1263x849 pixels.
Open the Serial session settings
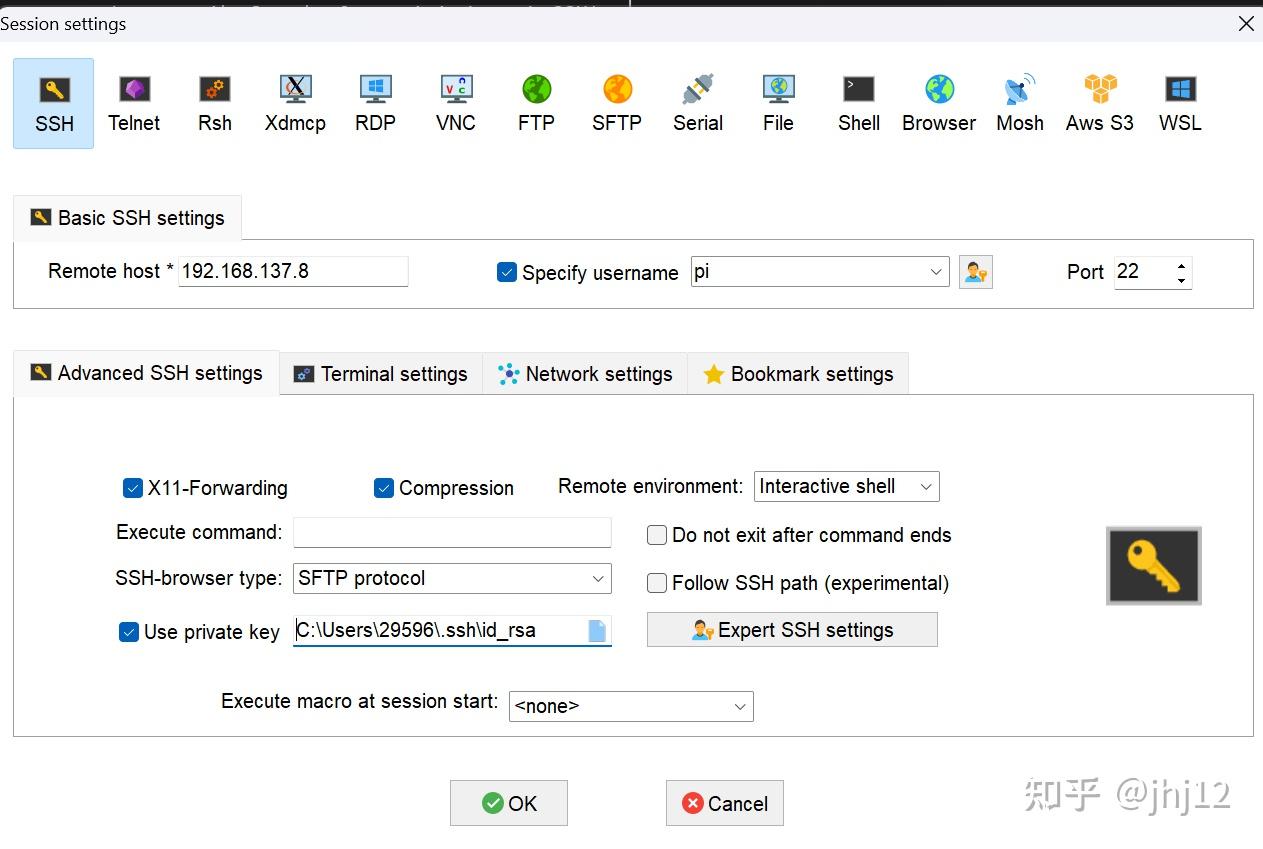pos(697,103)
